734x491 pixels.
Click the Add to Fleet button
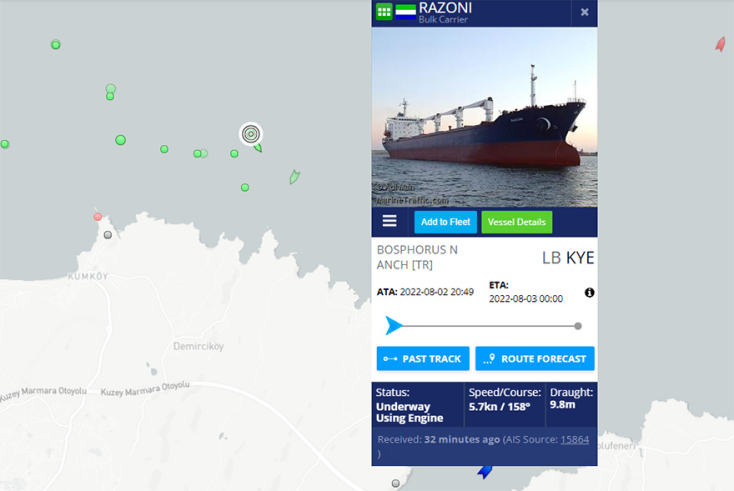click(x=445, y=222)
